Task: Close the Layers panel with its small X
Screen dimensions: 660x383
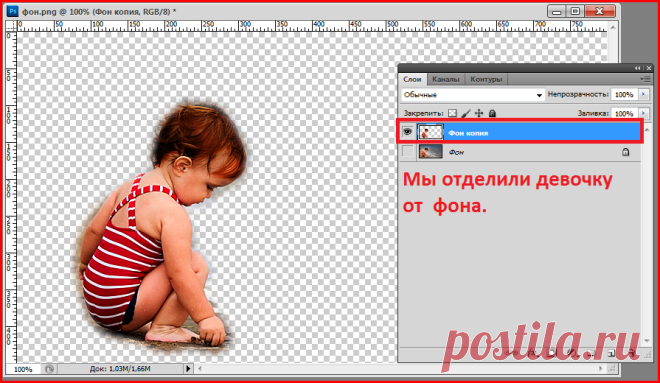Action: tap(649, 68)
